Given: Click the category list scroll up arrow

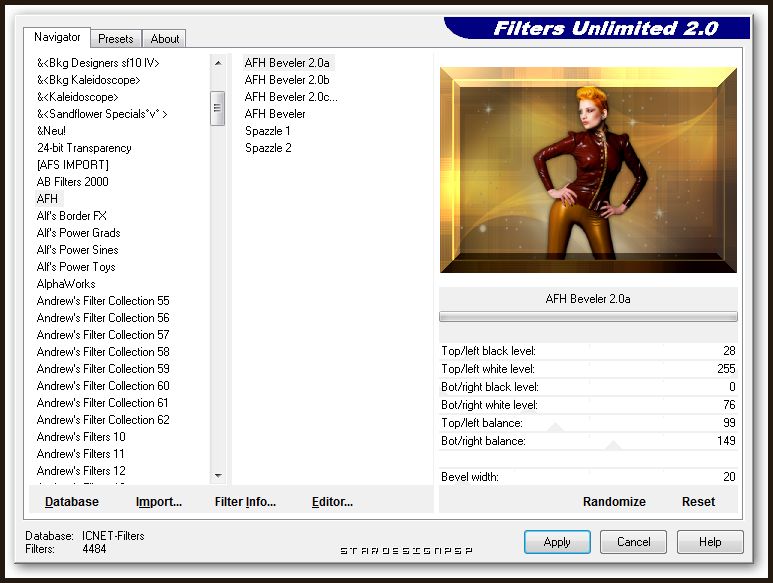Looking at the screenshot, I should [x=217, y=63].
